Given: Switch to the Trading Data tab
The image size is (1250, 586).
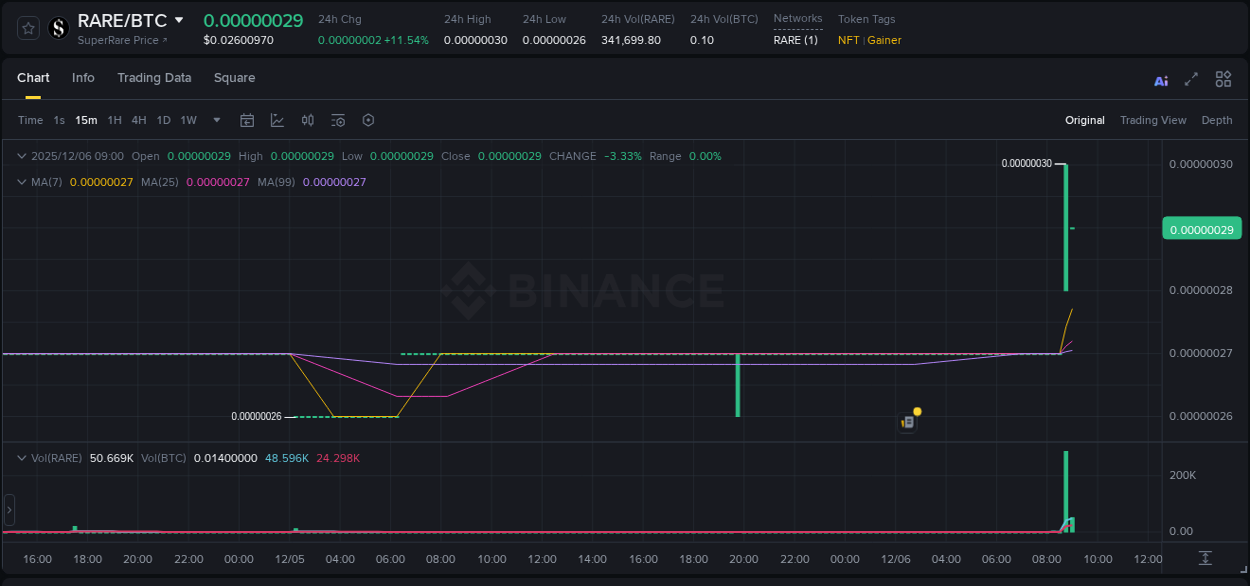Looking at the screenshot, I should [154, 78].
